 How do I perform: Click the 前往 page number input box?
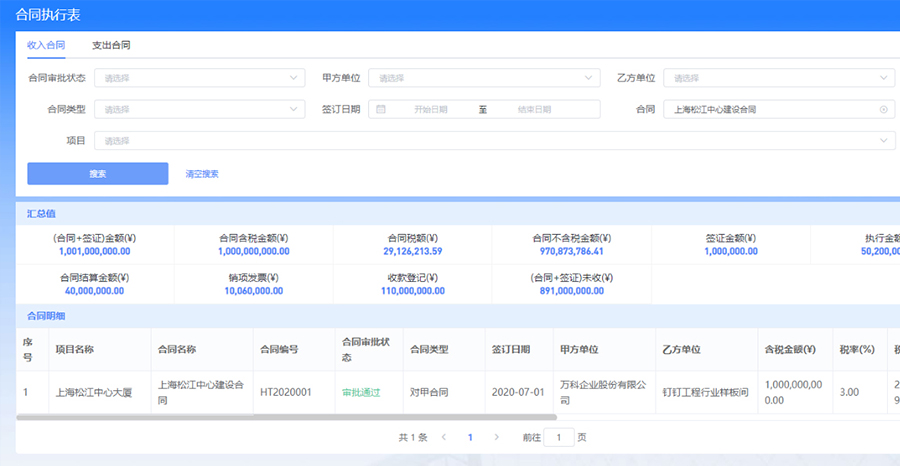(x=559, y=437)
